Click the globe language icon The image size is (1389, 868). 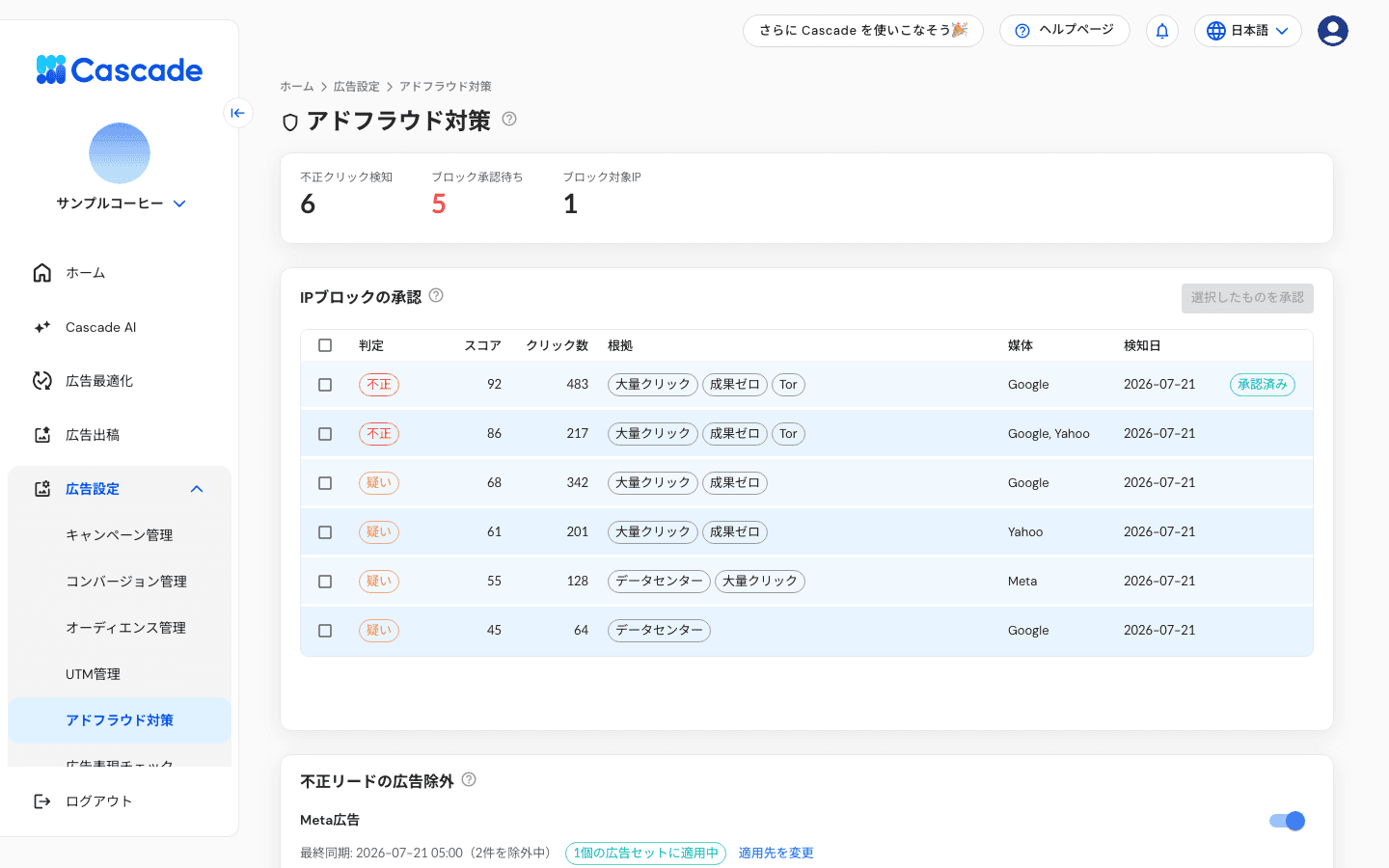[x=1216, y=31]
